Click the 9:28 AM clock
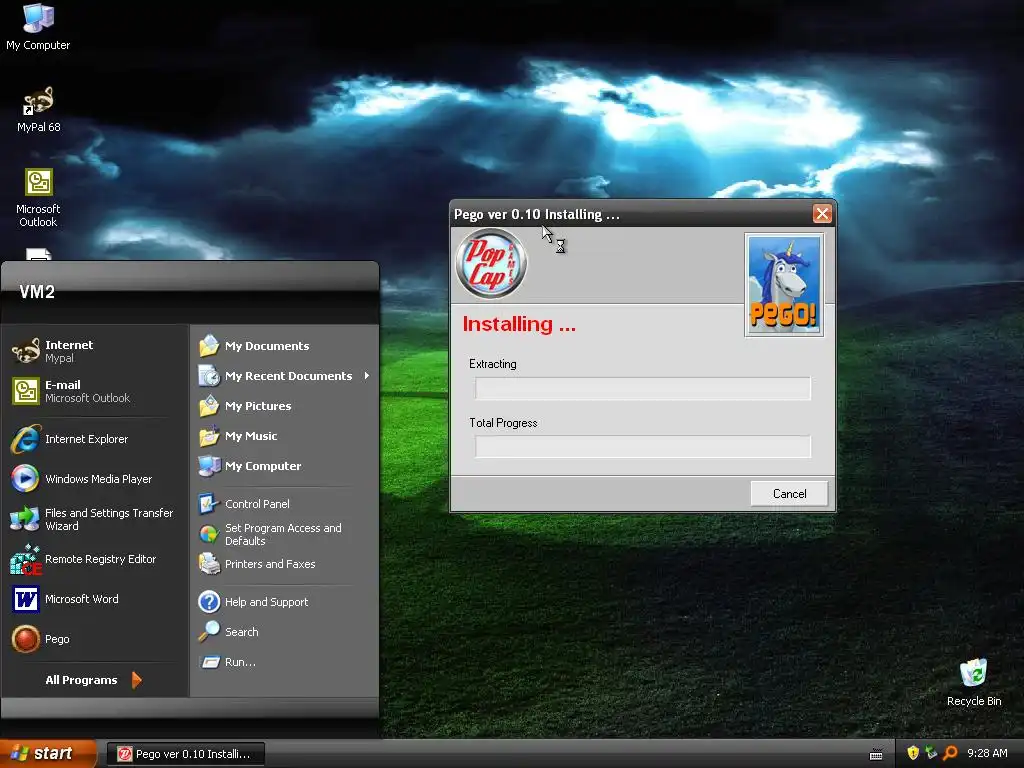Screen dimensions: 1024x768 coord(987,753)
